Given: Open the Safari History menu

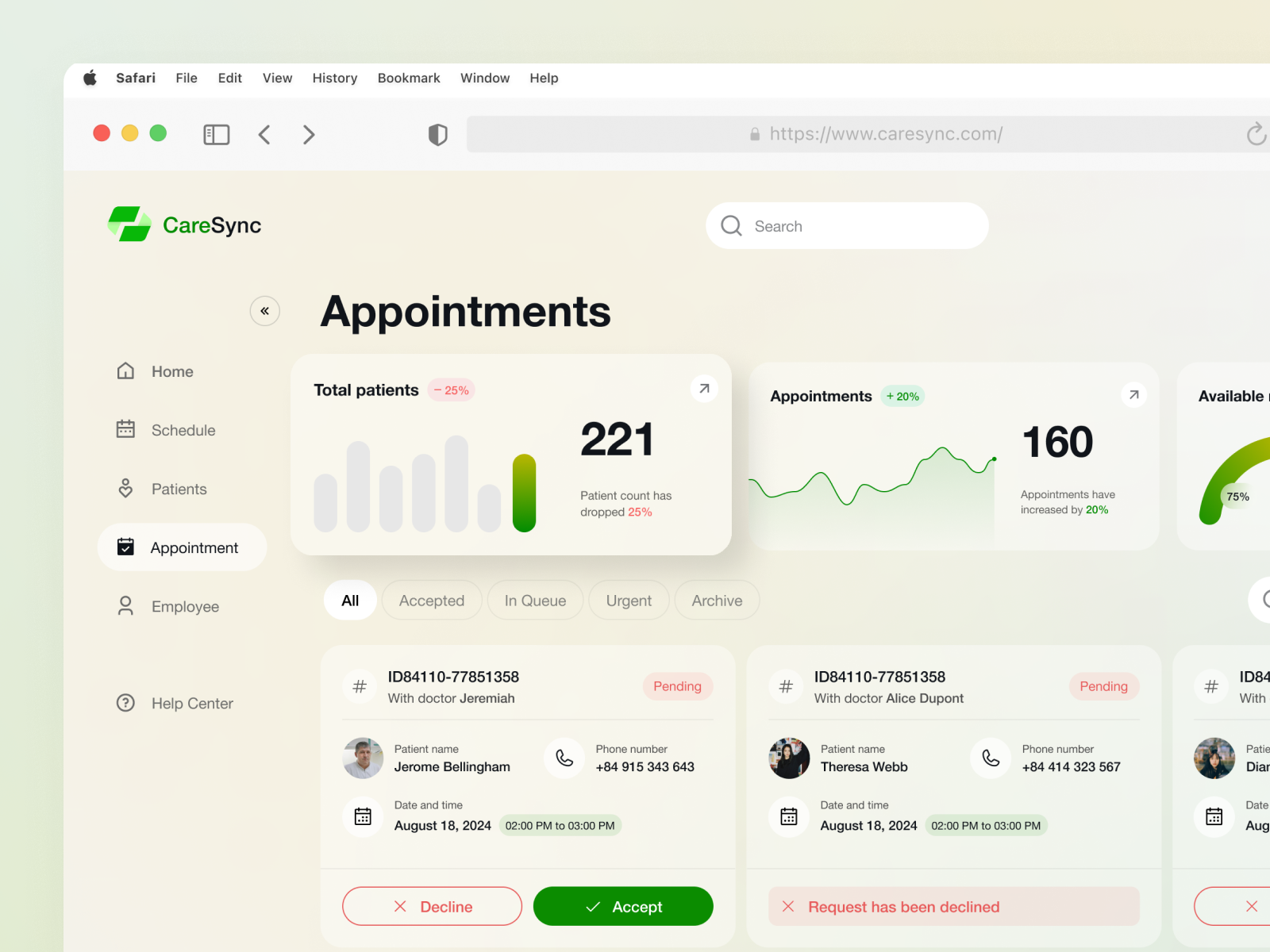Looking at the screenshot, I should [x=334, y=78].
